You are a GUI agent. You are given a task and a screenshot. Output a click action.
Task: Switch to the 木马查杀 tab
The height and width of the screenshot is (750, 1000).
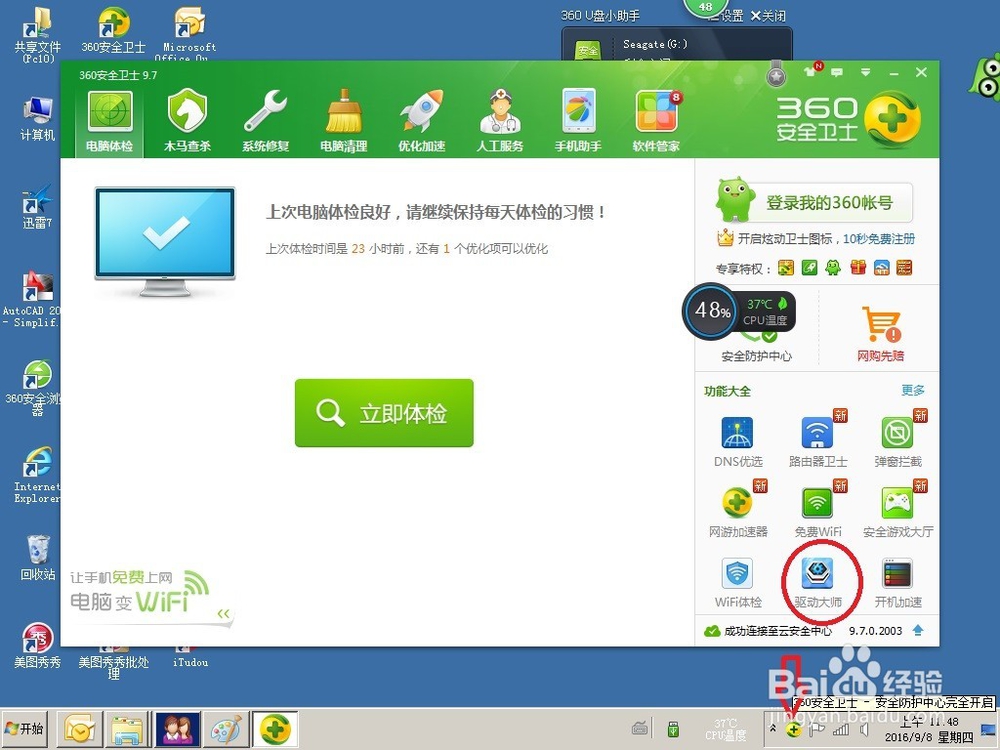tap(187, 121)
